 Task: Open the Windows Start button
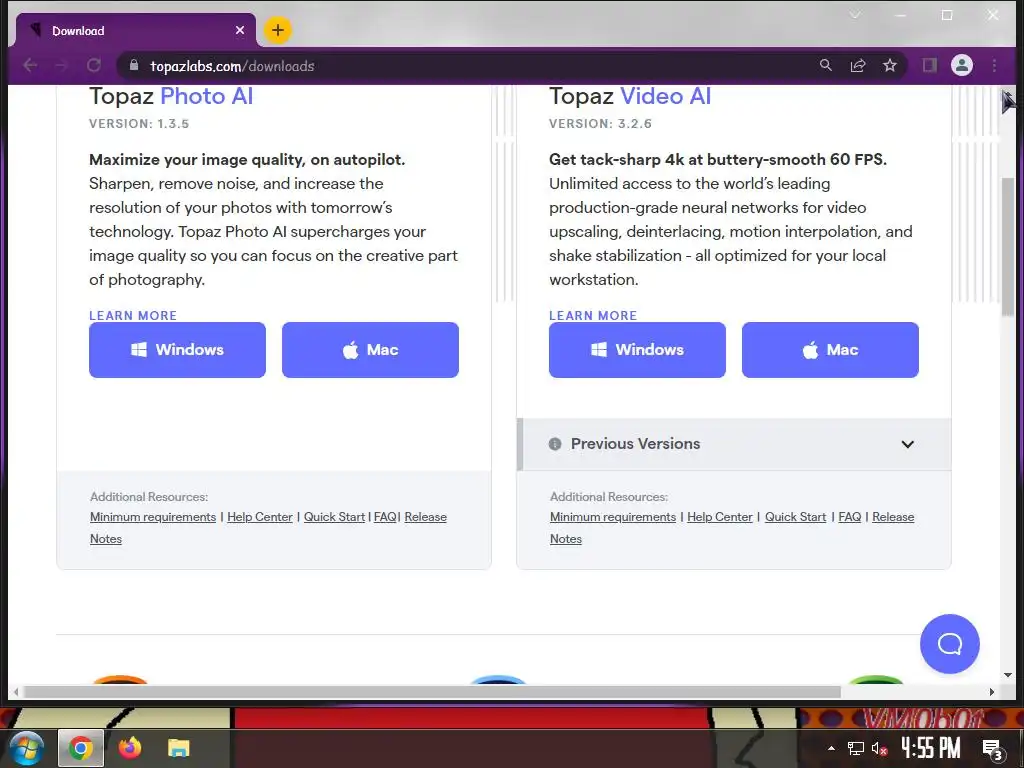click(26, 748)
